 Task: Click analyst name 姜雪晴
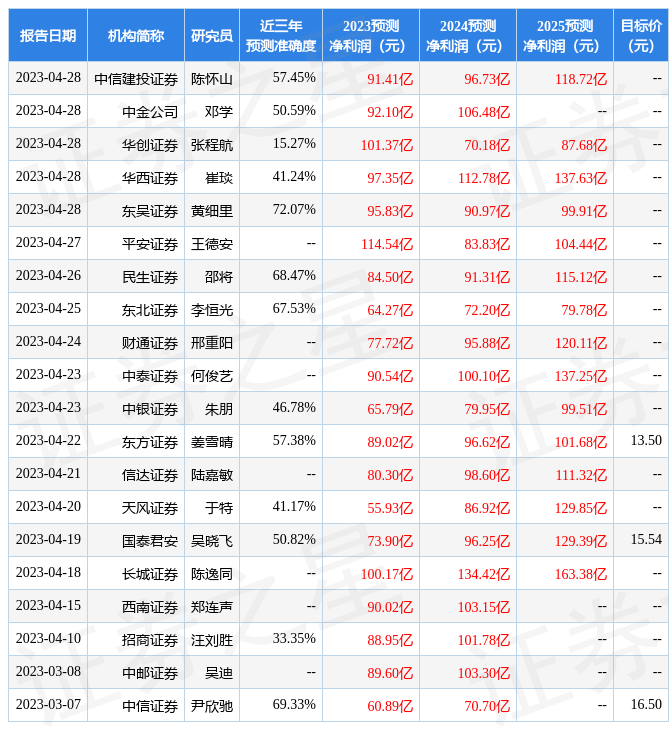pos(212,442)
